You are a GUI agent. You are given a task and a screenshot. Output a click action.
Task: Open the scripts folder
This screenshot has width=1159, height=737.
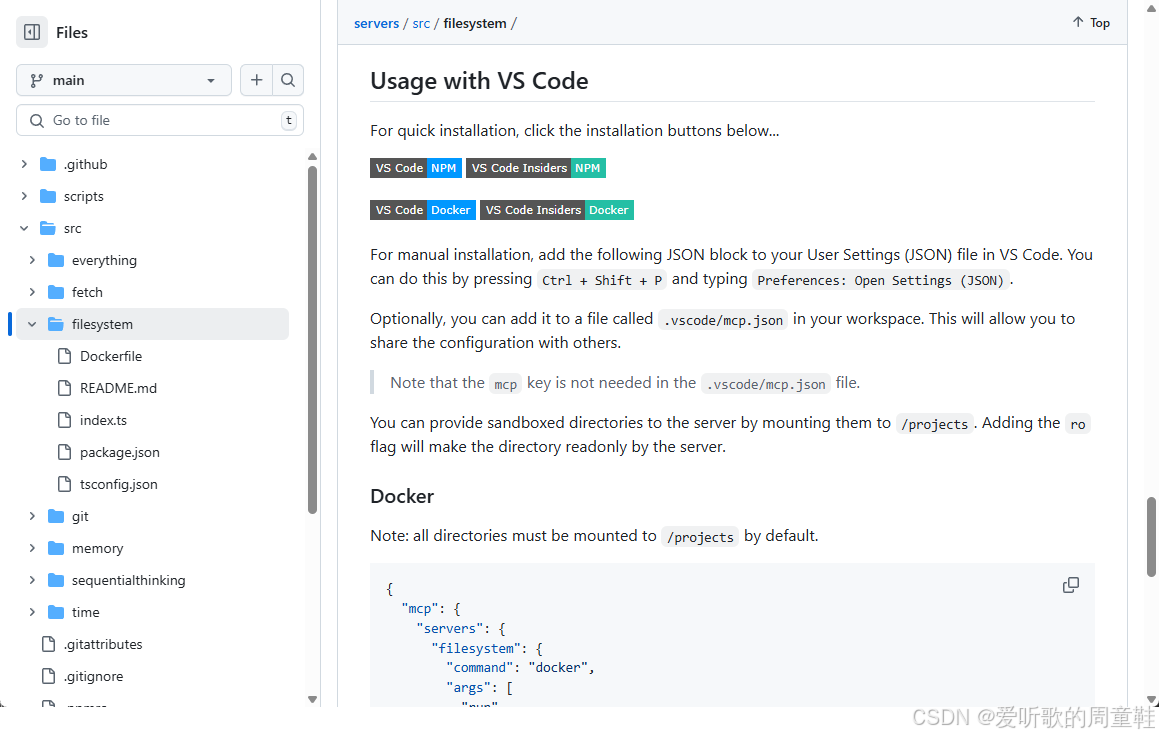[84, 196]
